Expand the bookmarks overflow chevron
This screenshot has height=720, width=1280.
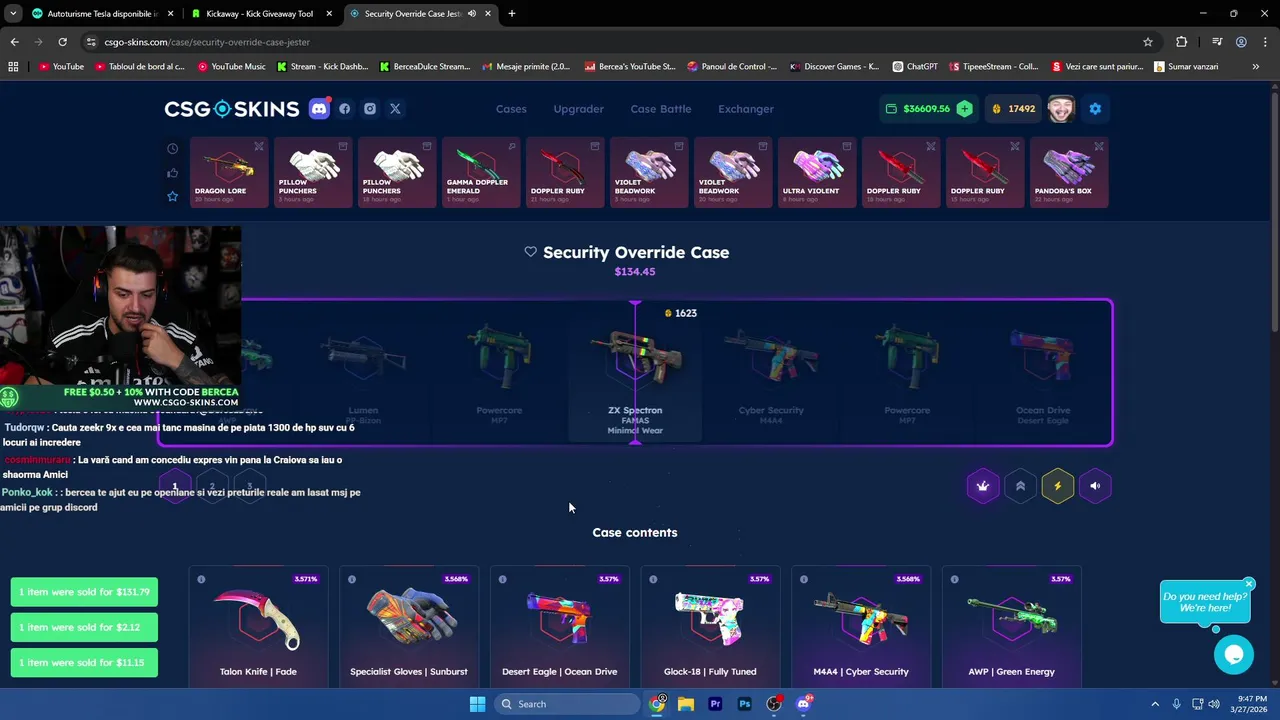click(x=1255, y=67)
